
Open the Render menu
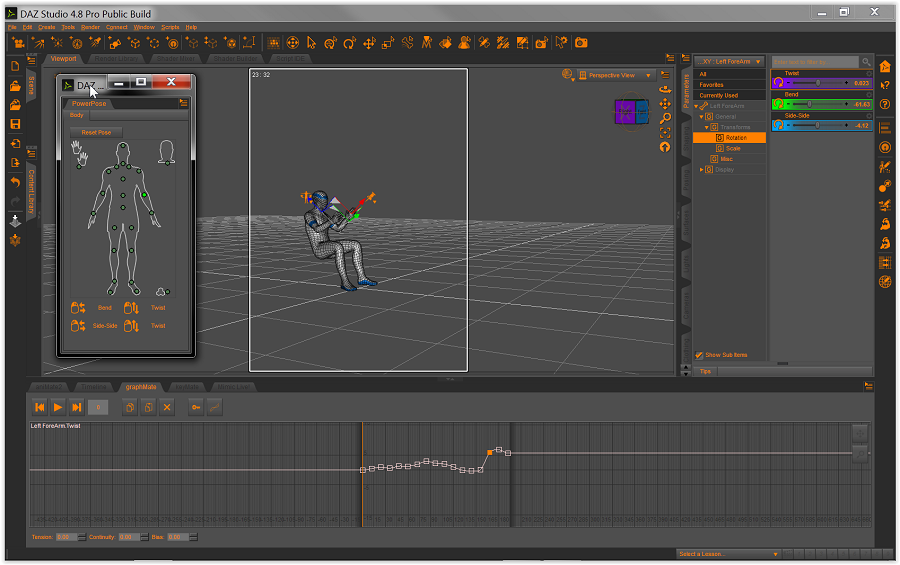(x=90, y=27)
